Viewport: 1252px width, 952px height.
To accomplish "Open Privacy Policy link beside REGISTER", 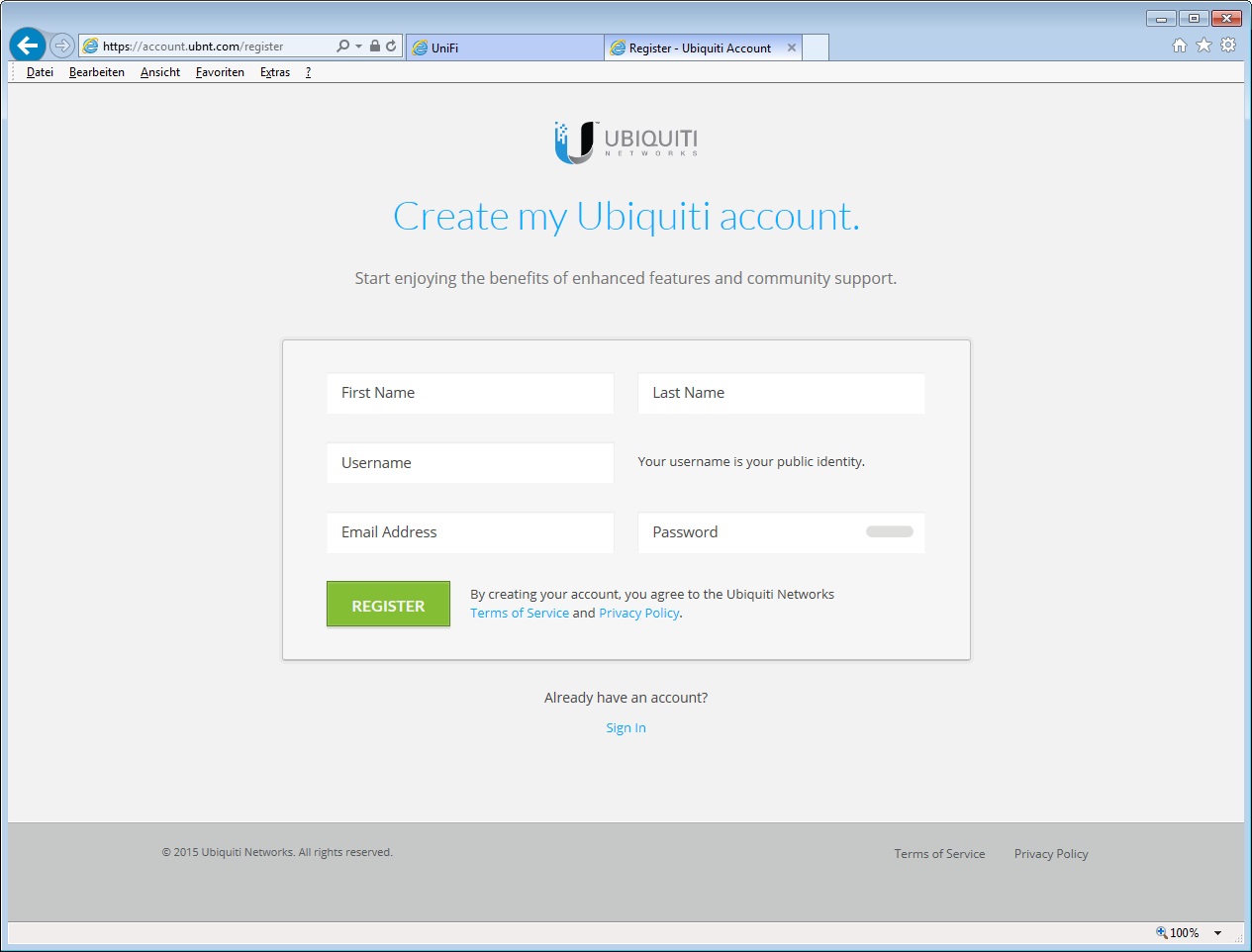I will click(639, 614).
